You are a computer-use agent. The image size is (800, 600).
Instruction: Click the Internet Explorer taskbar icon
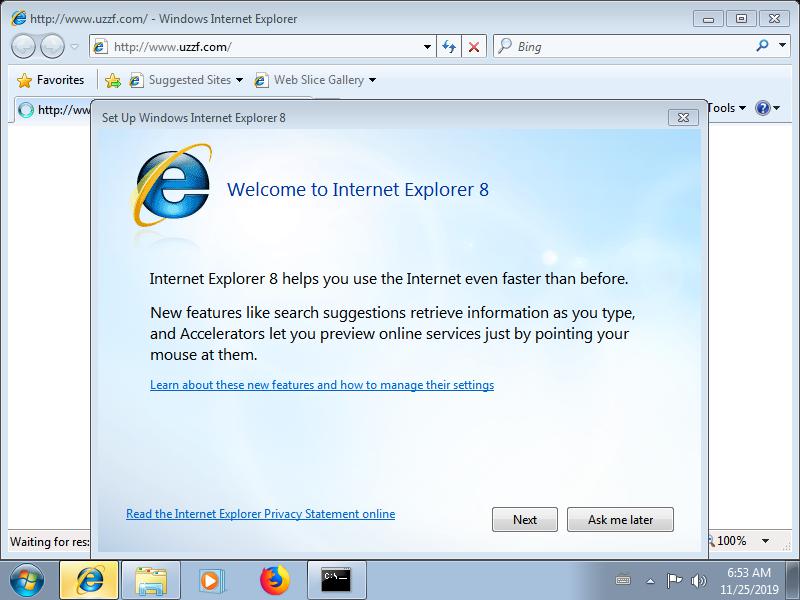click(89, 581)
